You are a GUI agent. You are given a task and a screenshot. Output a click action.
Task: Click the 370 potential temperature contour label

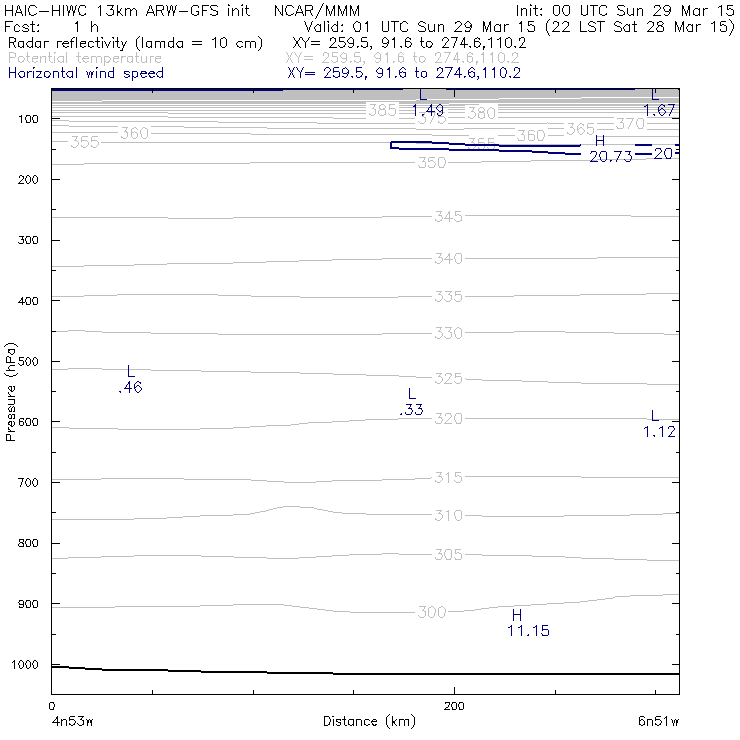[x=631, y=124]
